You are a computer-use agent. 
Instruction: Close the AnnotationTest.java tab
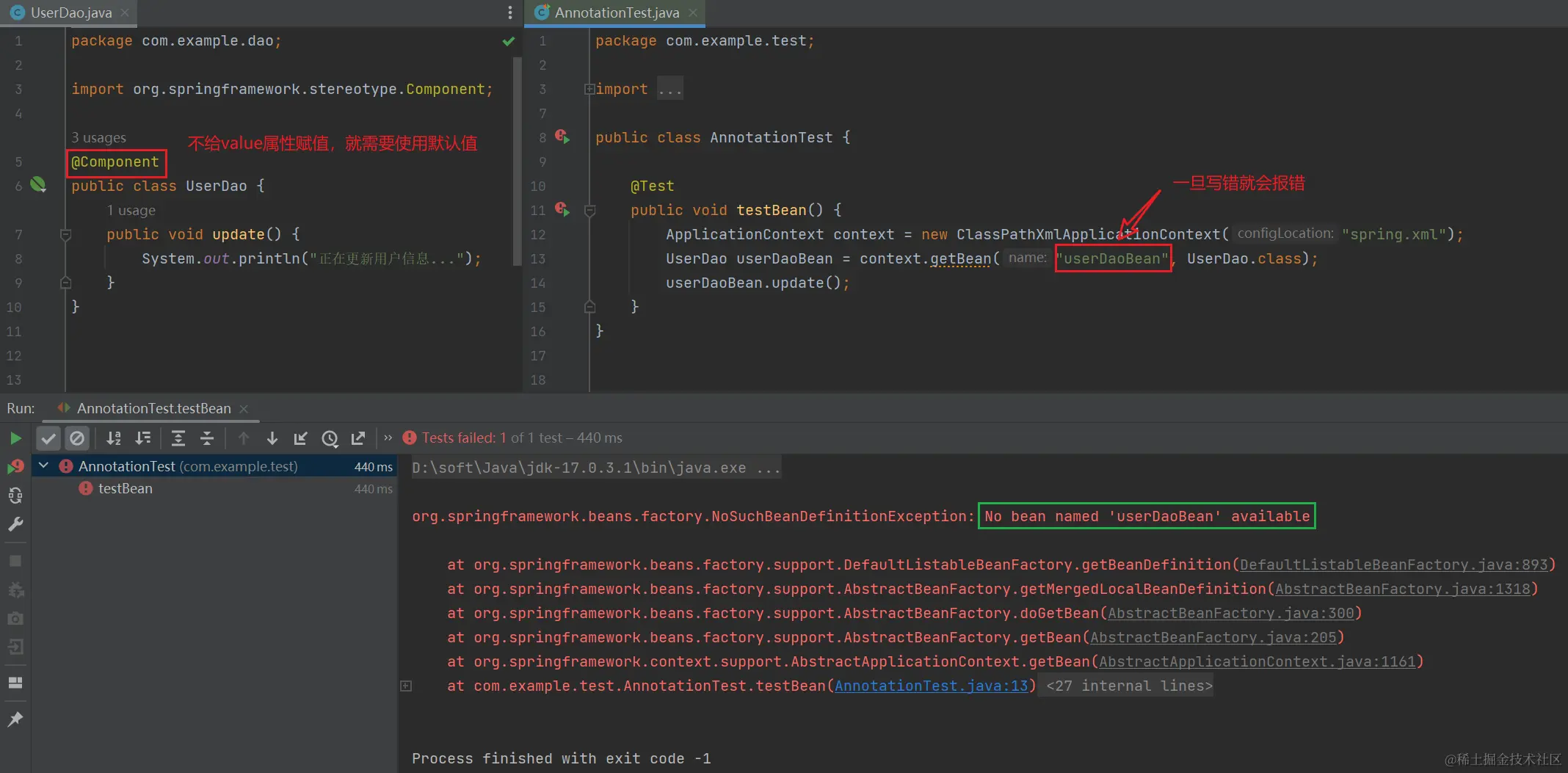[x=693, y=12]
